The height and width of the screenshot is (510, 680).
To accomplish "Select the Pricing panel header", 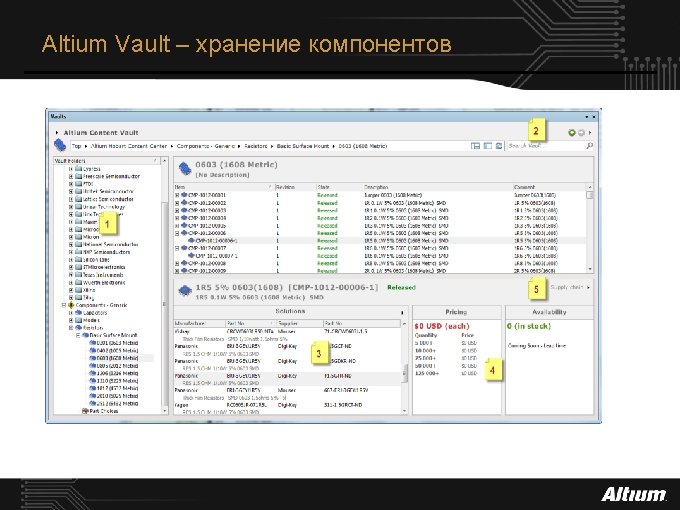I will pyautogui.click(x=456, y=312).
